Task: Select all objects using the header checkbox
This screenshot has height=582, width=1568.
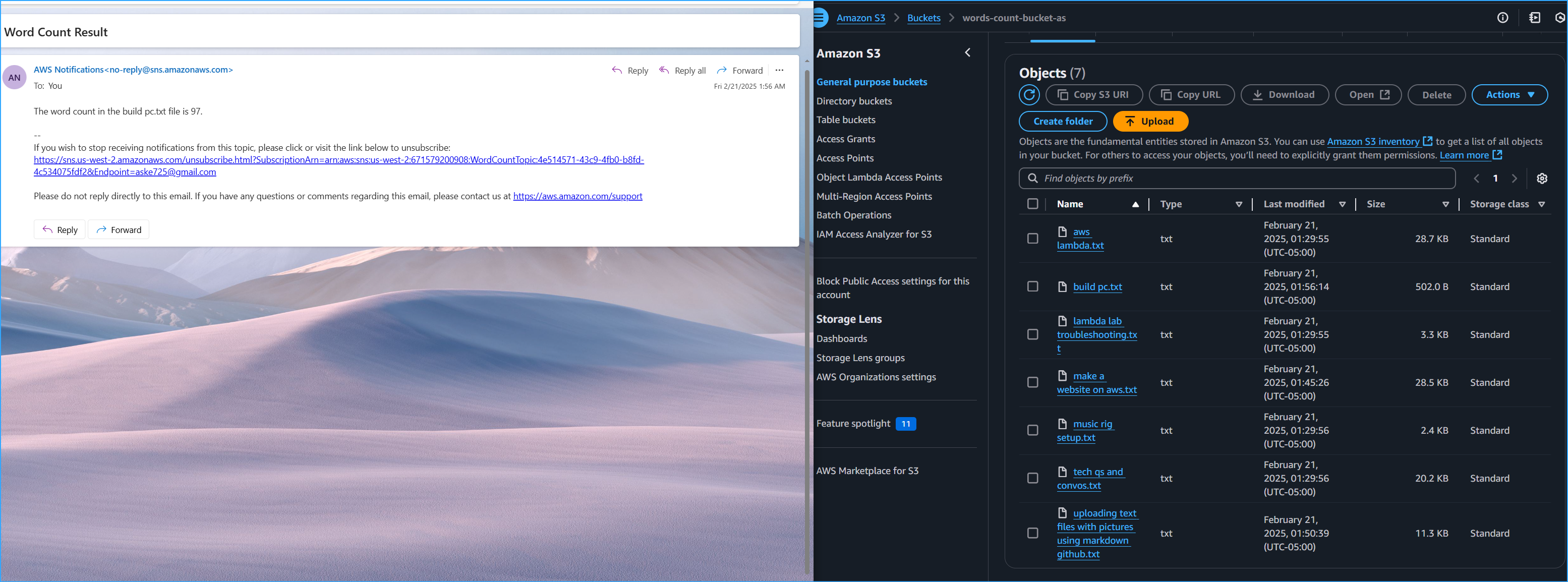Action: 1032,204
